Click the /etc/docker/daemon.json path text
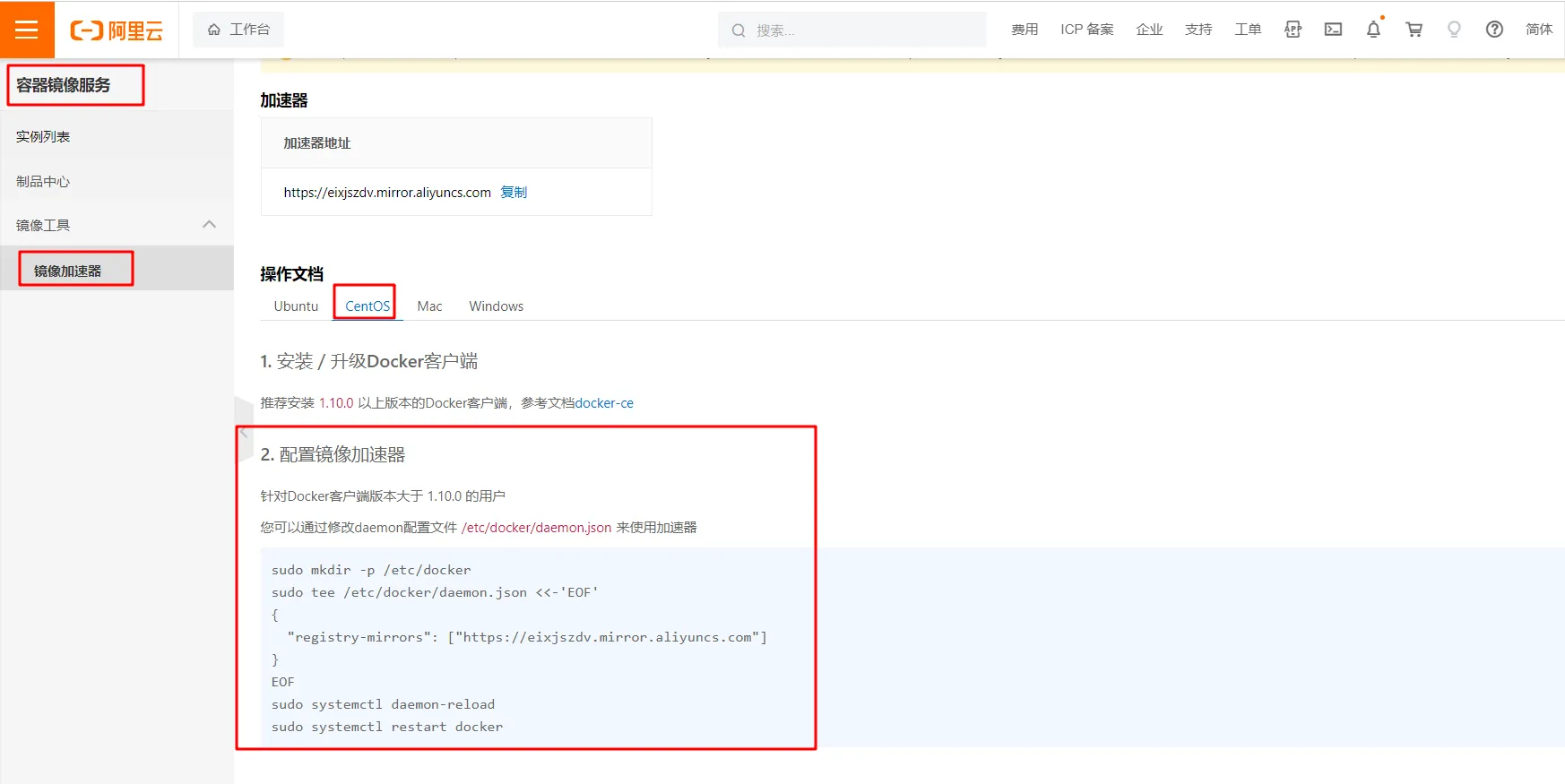 536,528
